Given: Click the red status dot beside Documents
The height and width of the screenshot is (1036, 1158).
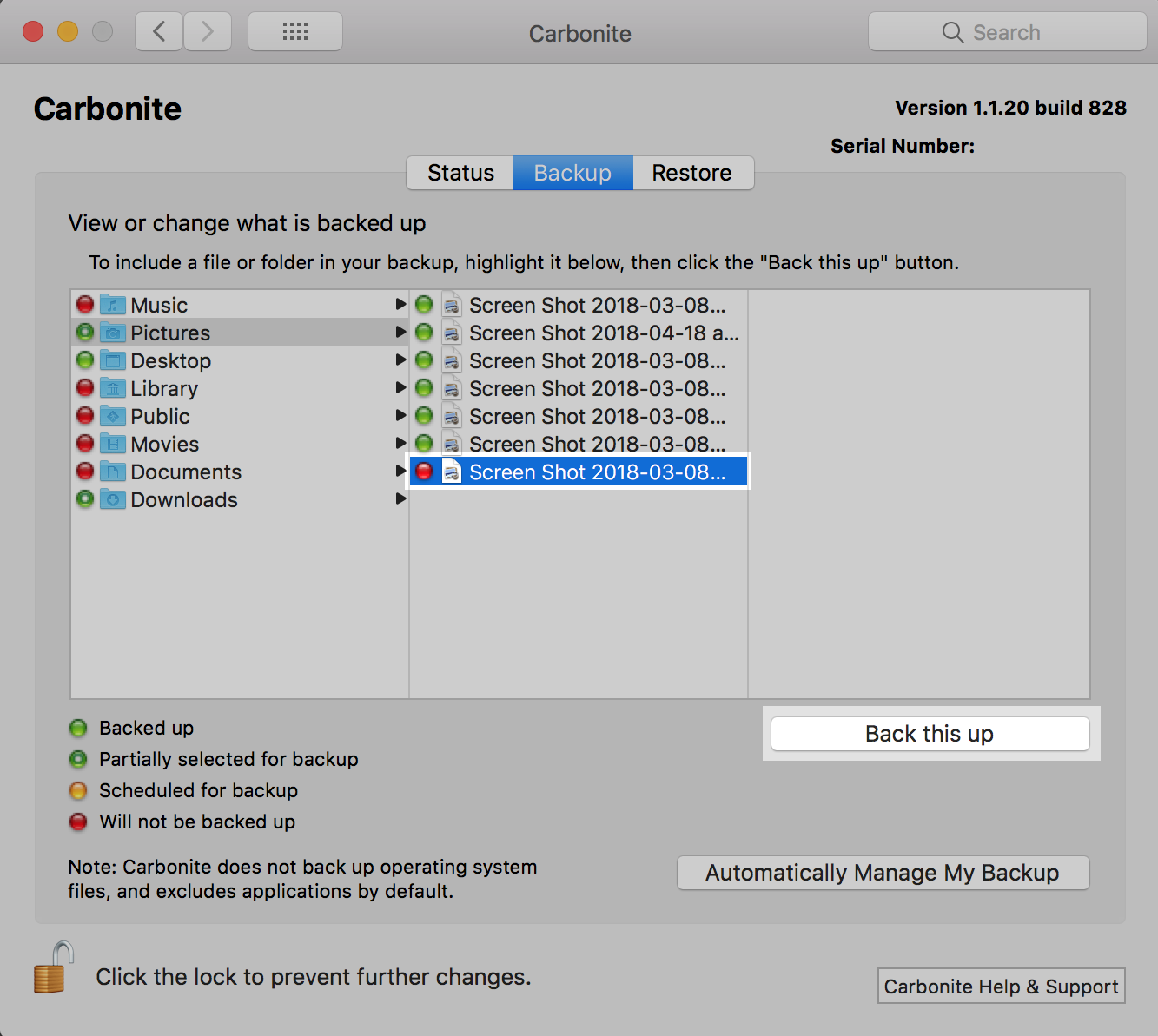Looking at the screenshot, I should 85,472.
